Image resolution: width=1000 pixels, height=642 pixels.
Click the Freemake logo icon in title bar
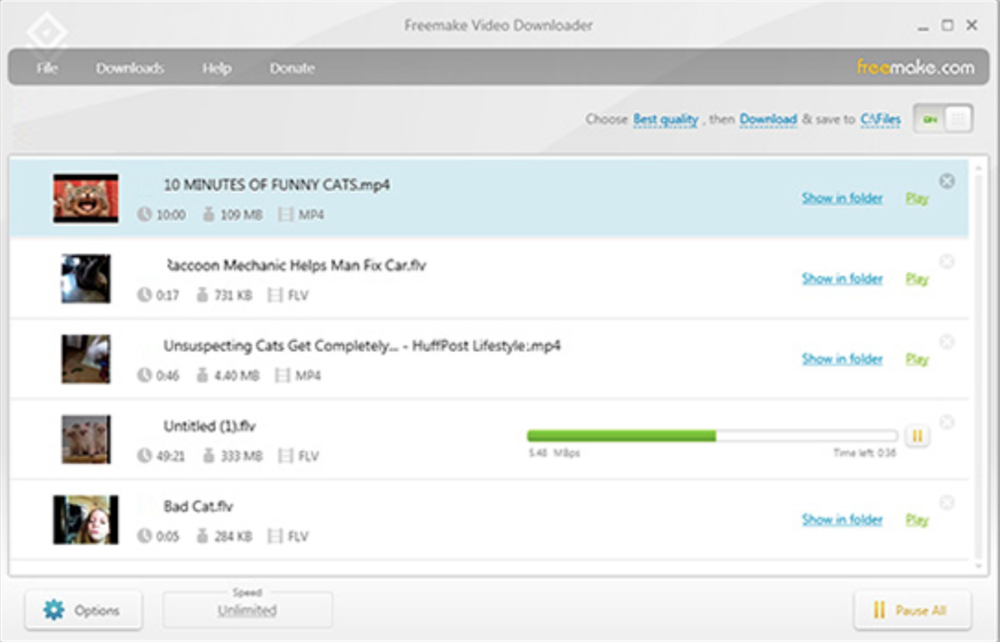pos(45,31)
